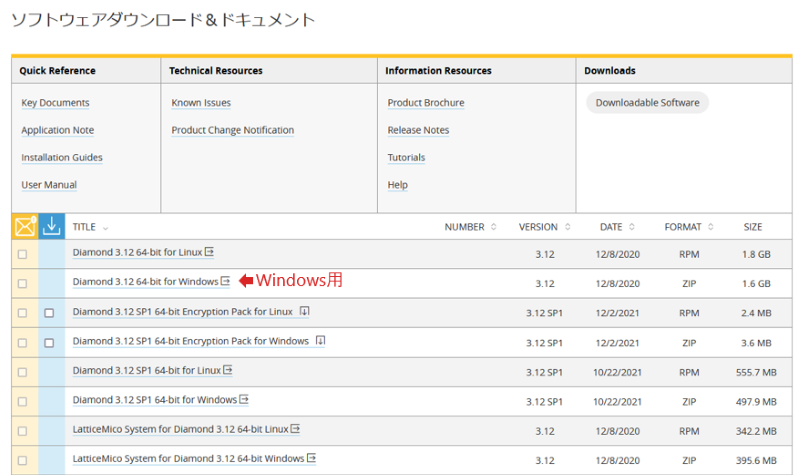The image size is (800, 475).
Task: Open the User Manual link
Action: click(x=49, y=185)
